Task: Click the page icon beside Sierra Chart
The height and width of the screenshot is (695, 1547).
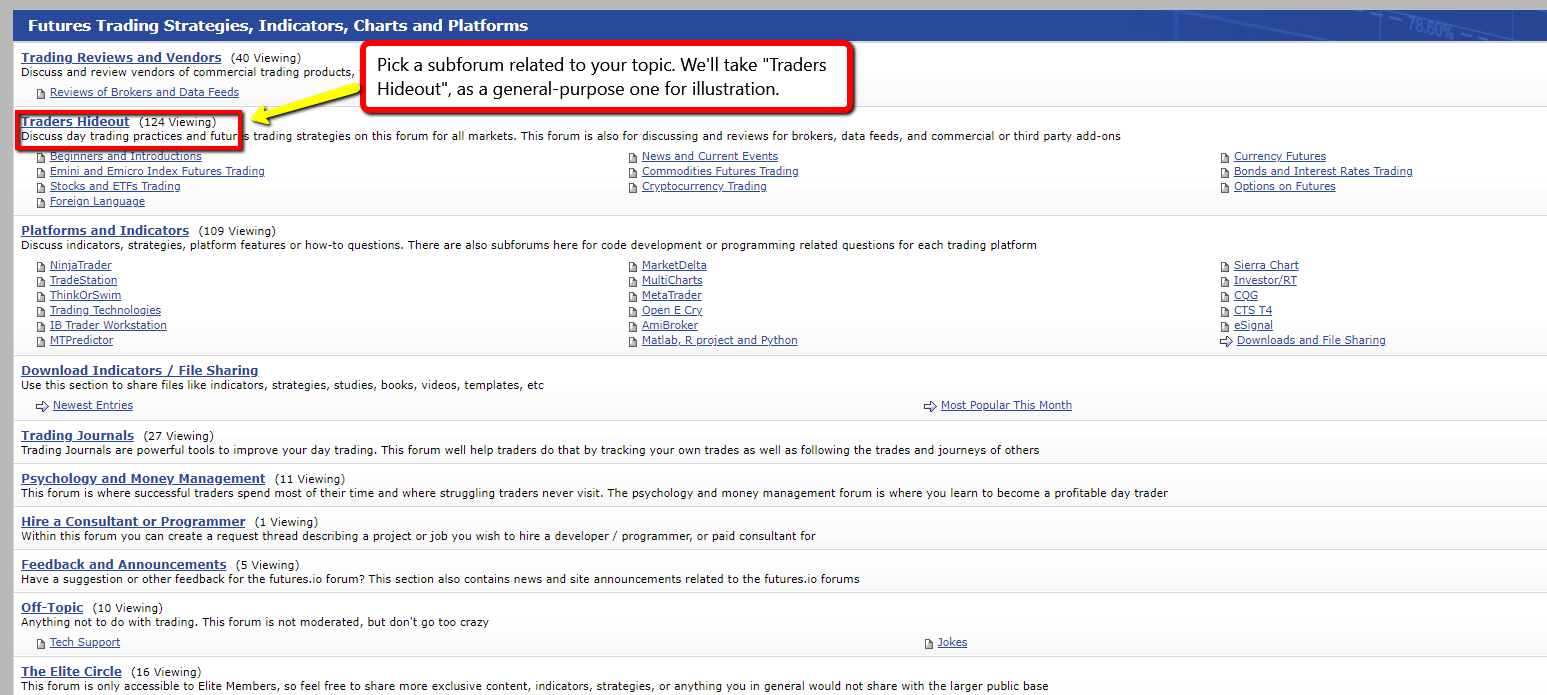Action: (x=1225, y=266)
